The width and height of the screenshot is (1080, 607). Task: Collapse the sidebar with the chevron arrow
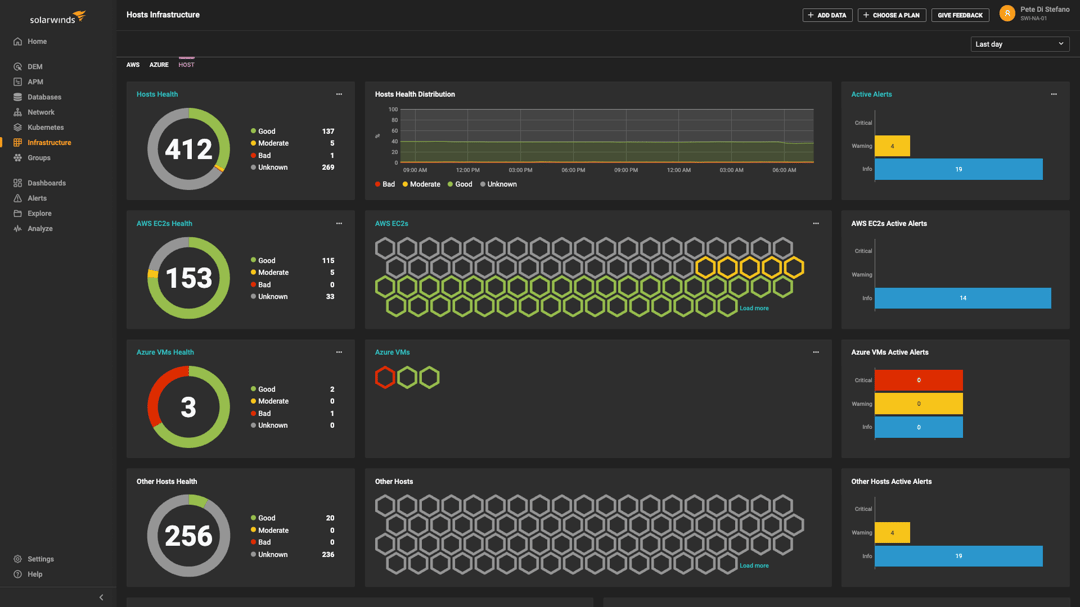(100, 596)
